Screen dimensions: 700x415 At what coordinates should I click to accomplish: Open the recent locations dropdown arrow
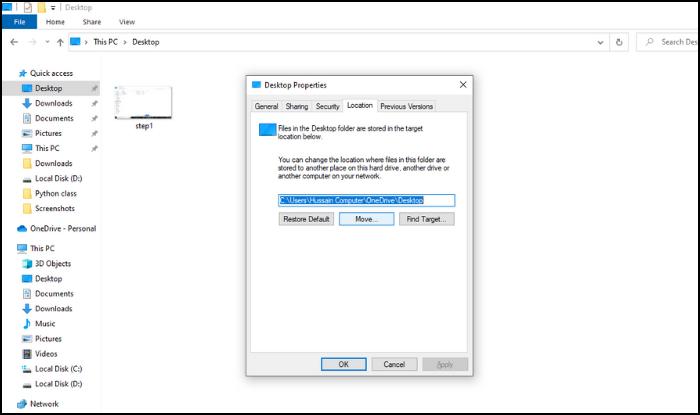(x=47, y=42)
